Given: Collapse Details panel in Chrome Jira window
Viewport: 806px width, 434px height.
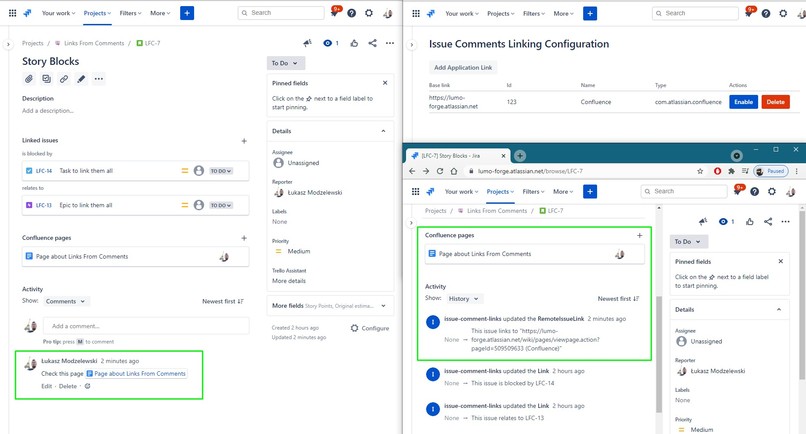Looking at the screenshot, I should coord(779,310).
